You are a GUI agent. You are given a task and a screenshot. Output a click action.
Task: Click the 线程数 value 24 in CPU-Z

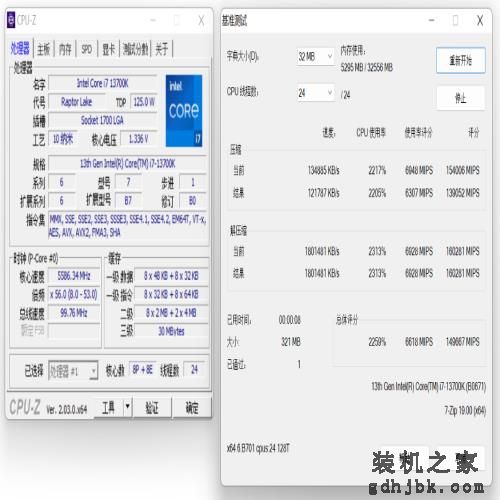coord(195,370)
